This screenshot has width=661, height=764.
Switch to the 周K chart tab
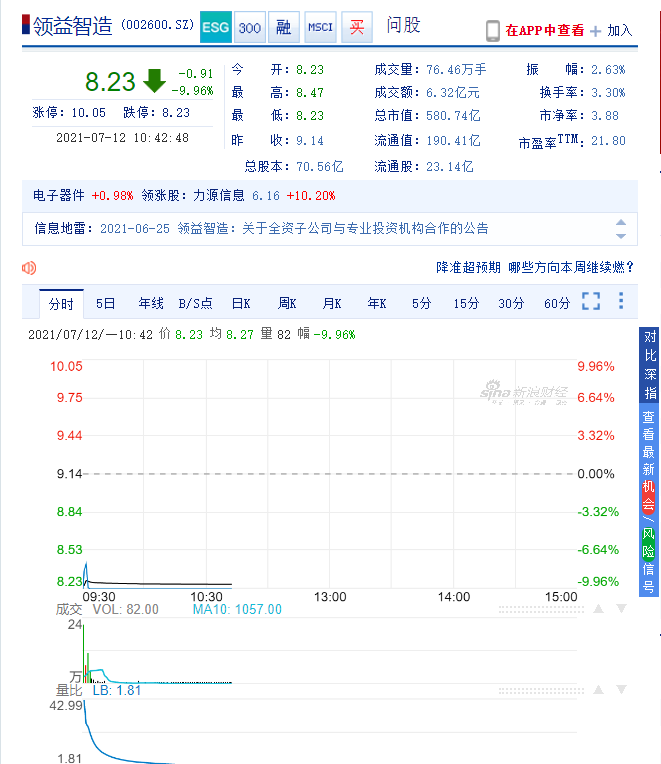(x=287, y=304)
